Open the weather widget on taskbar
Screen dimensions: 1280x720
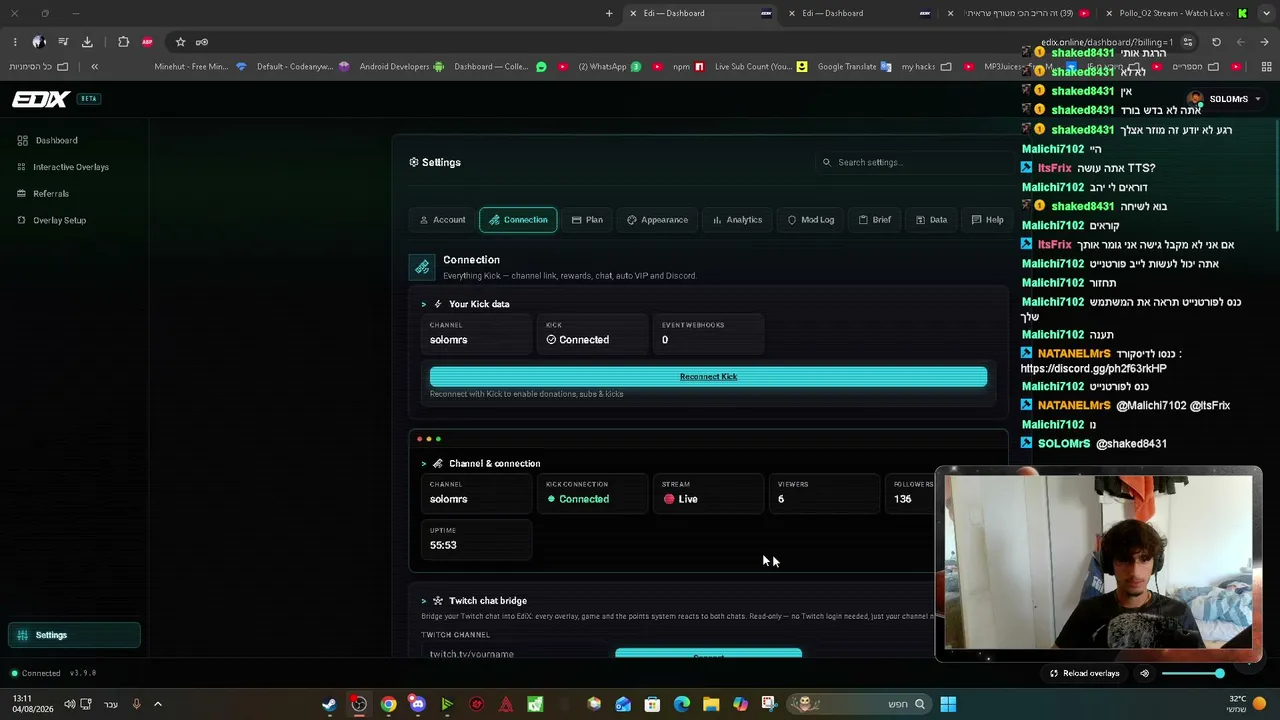coord(1248,704)
